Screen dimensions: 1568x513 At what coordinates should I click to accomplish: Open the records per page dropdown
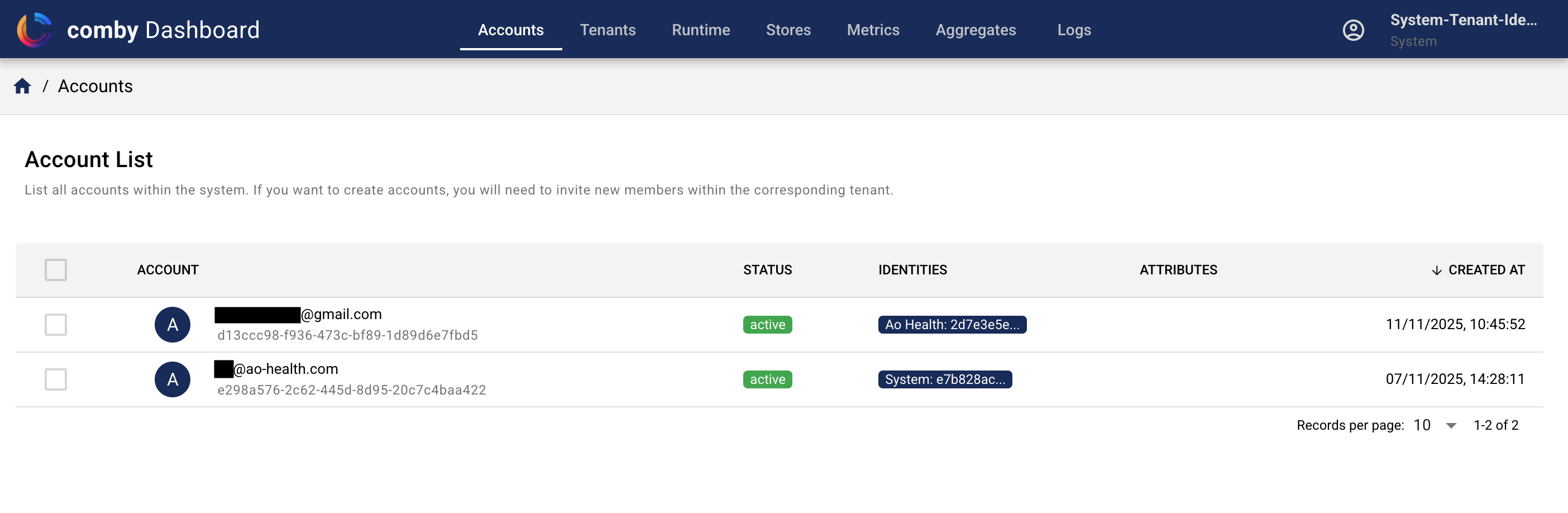(x=1432, y=425)
